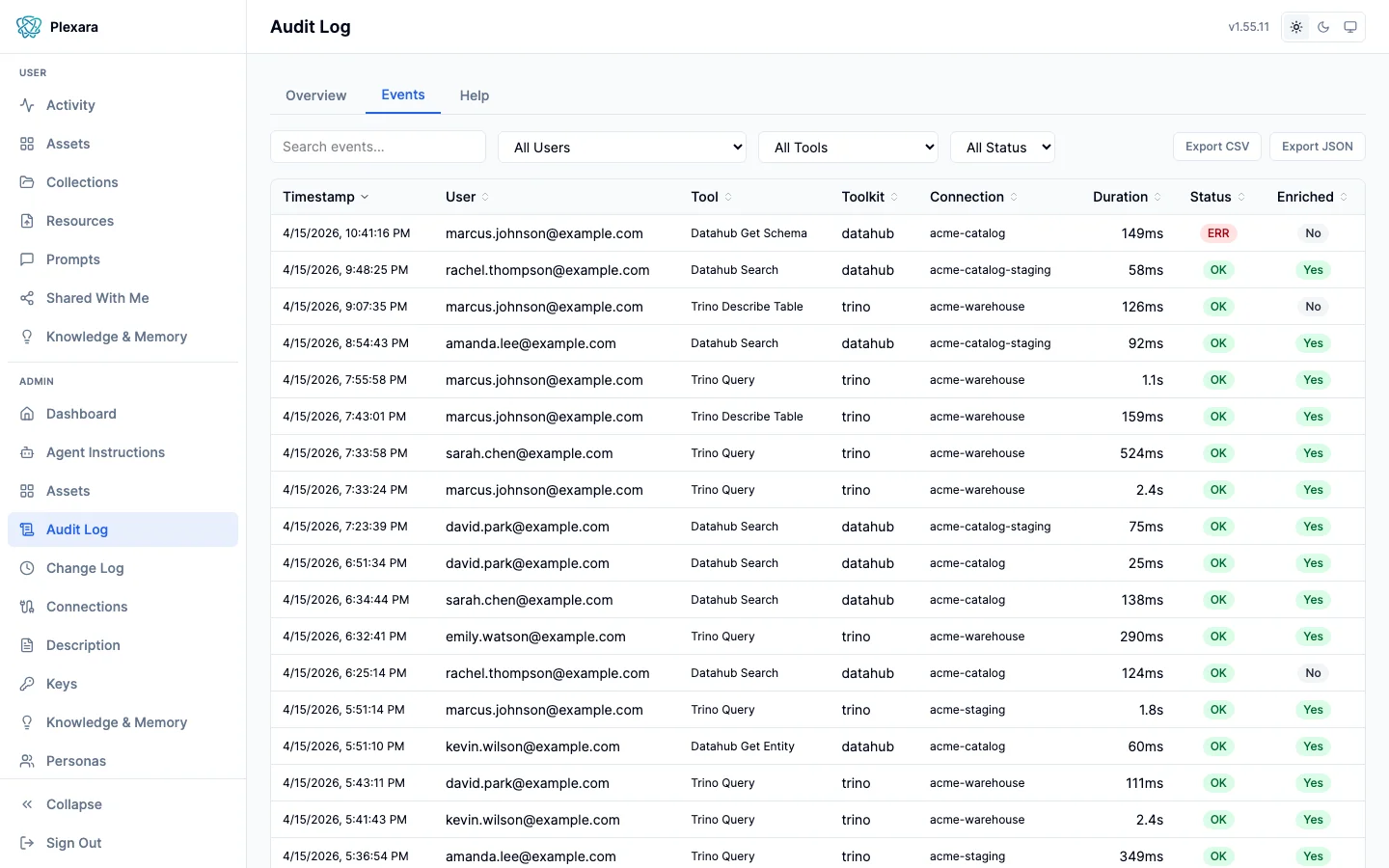The height and width of the screenshot is (868, 1389).
Task: Click the Knowledge & Memory bulb icon under ADMIN
Action: click(x=27, y=722)
